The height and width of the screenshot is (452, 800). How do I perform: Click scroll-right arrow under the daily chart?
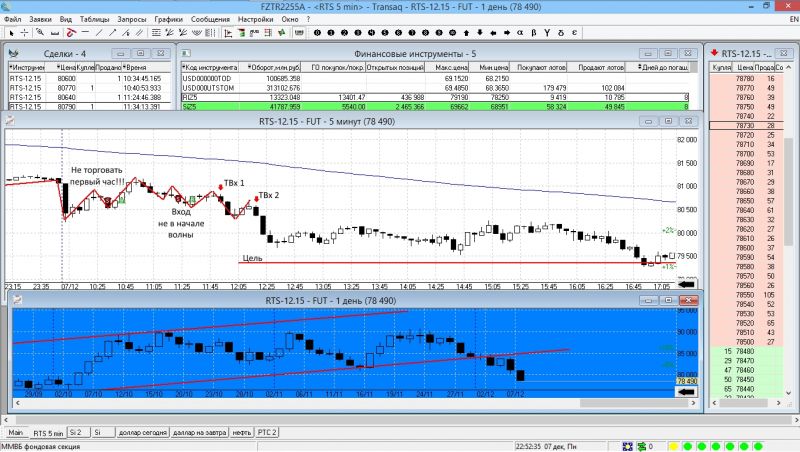(x=693, y=403)
